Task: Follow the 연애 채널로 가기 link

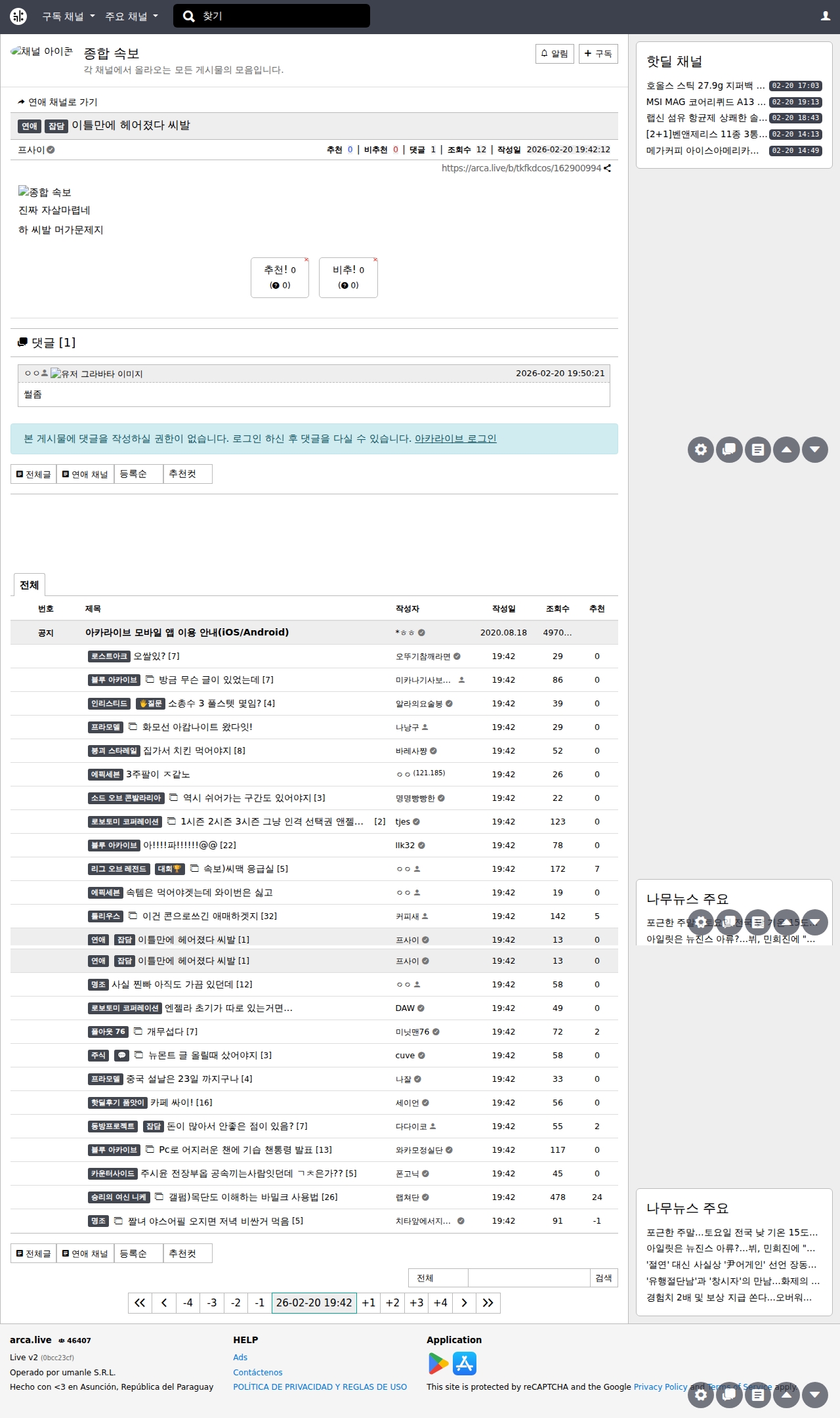Action: tap(58, 102)
